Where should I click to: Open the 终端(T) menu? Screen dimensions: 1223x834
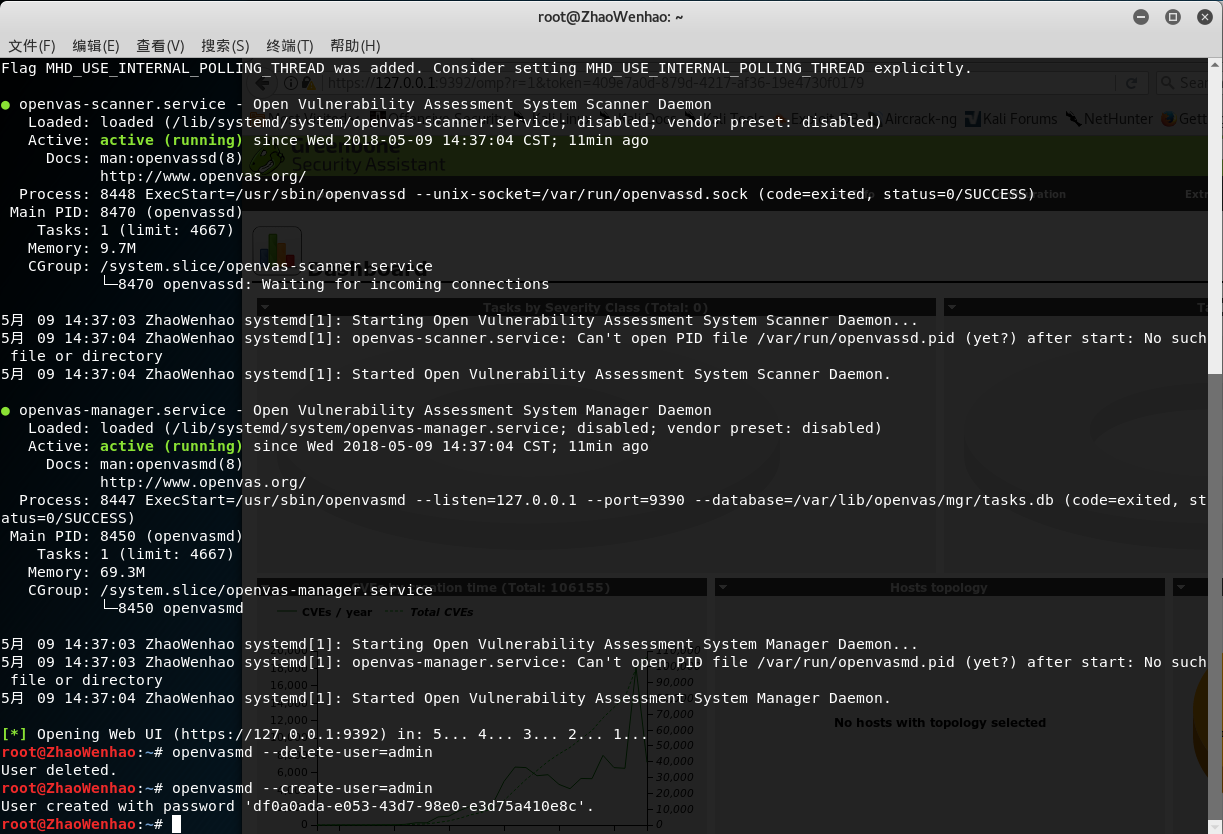click(290, 46)
